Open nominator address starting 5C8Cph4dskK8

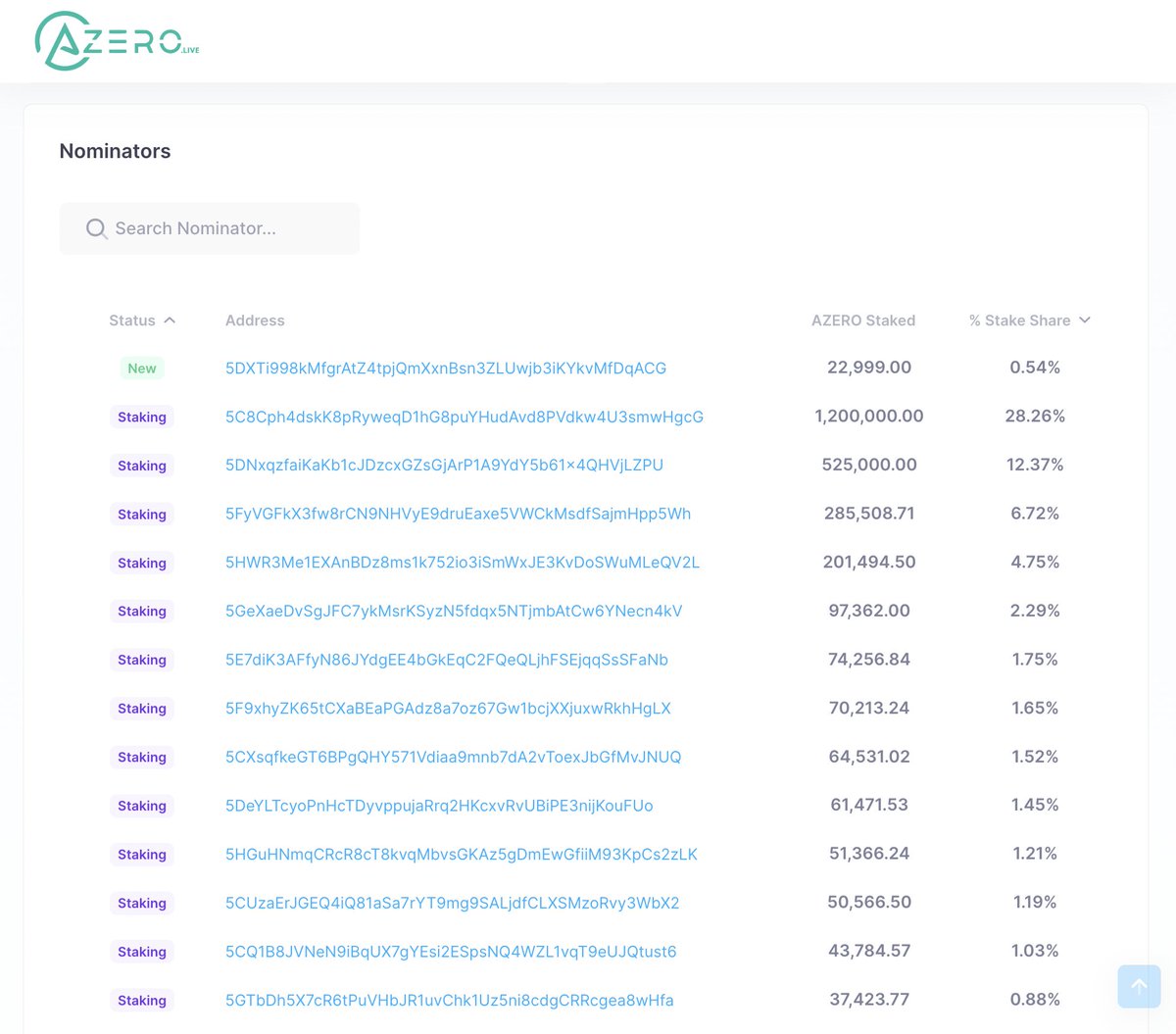(x=465, y=417)
